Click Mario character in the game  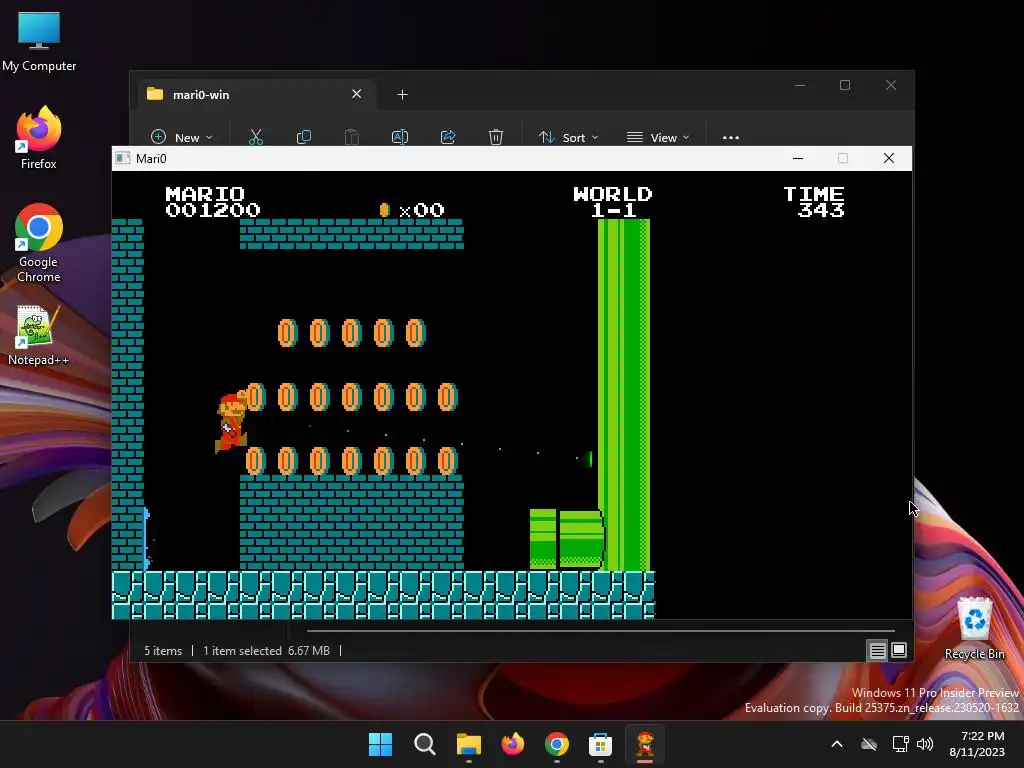coord(231,422)
